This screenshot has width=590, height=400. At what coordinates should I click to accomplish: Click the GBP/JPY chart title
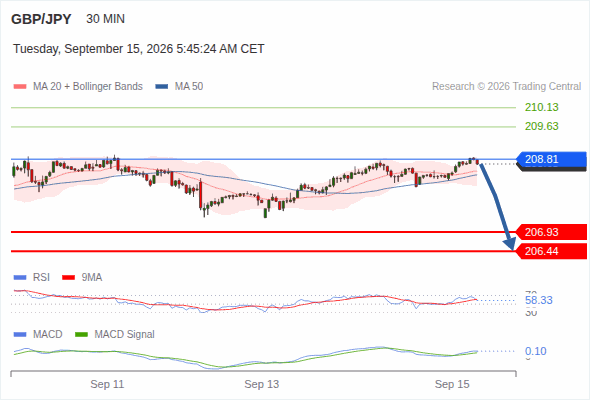click(x=41, y=19)
